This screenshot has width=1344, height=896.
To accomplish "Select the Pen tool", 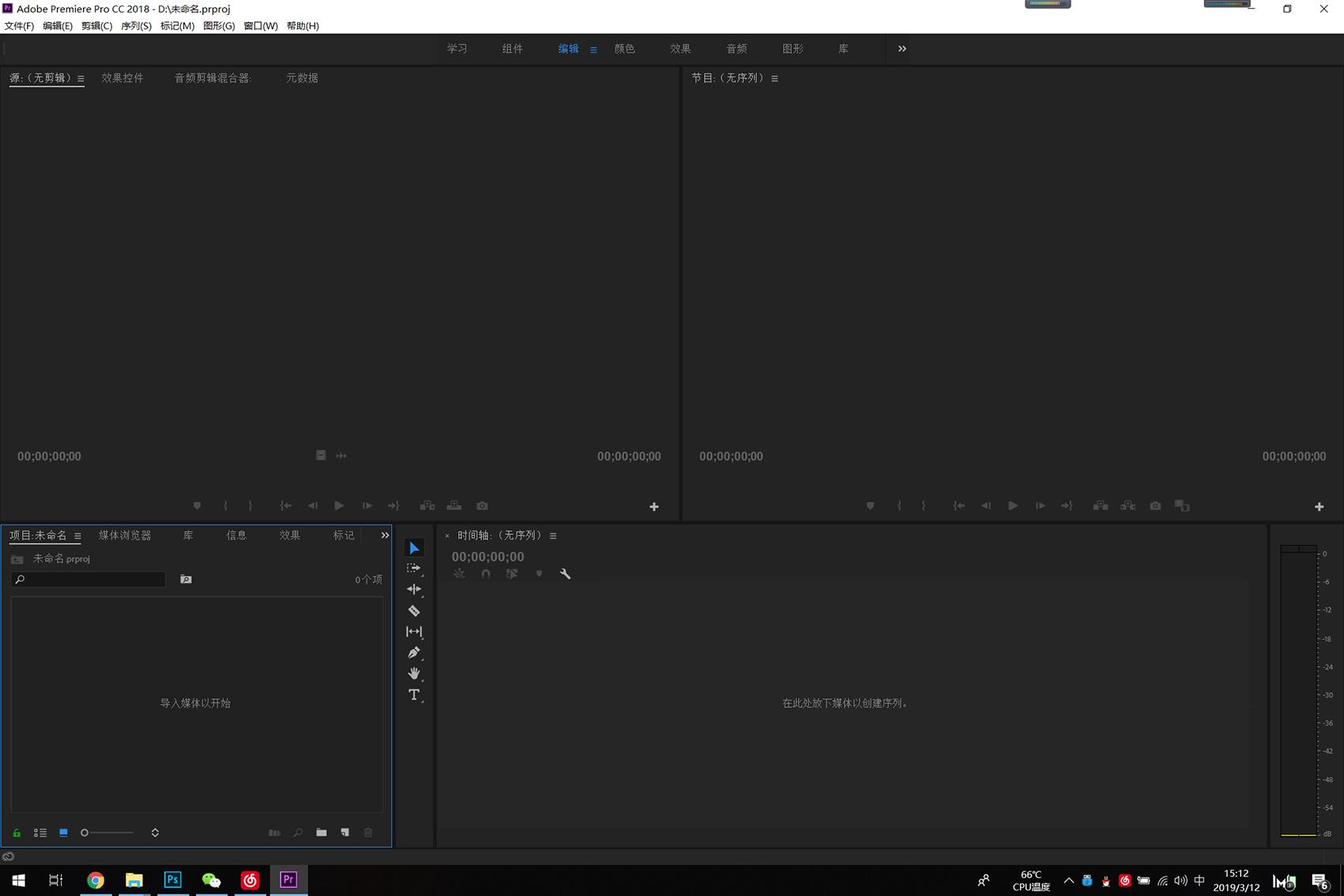I will [414, 652].
